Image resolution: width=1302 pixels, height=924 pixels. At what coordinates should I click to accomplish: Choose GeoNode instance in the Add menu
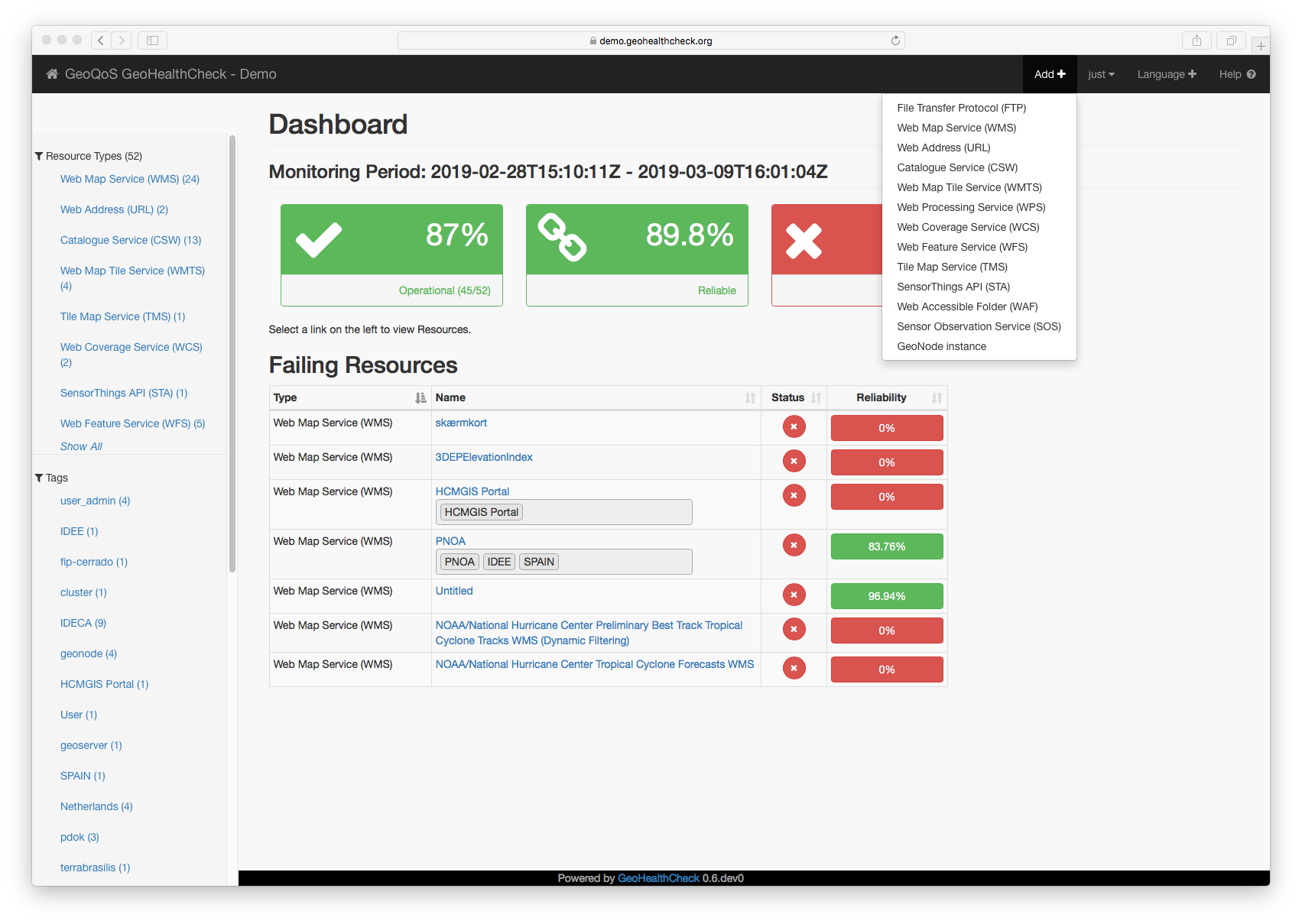point(941,346)
